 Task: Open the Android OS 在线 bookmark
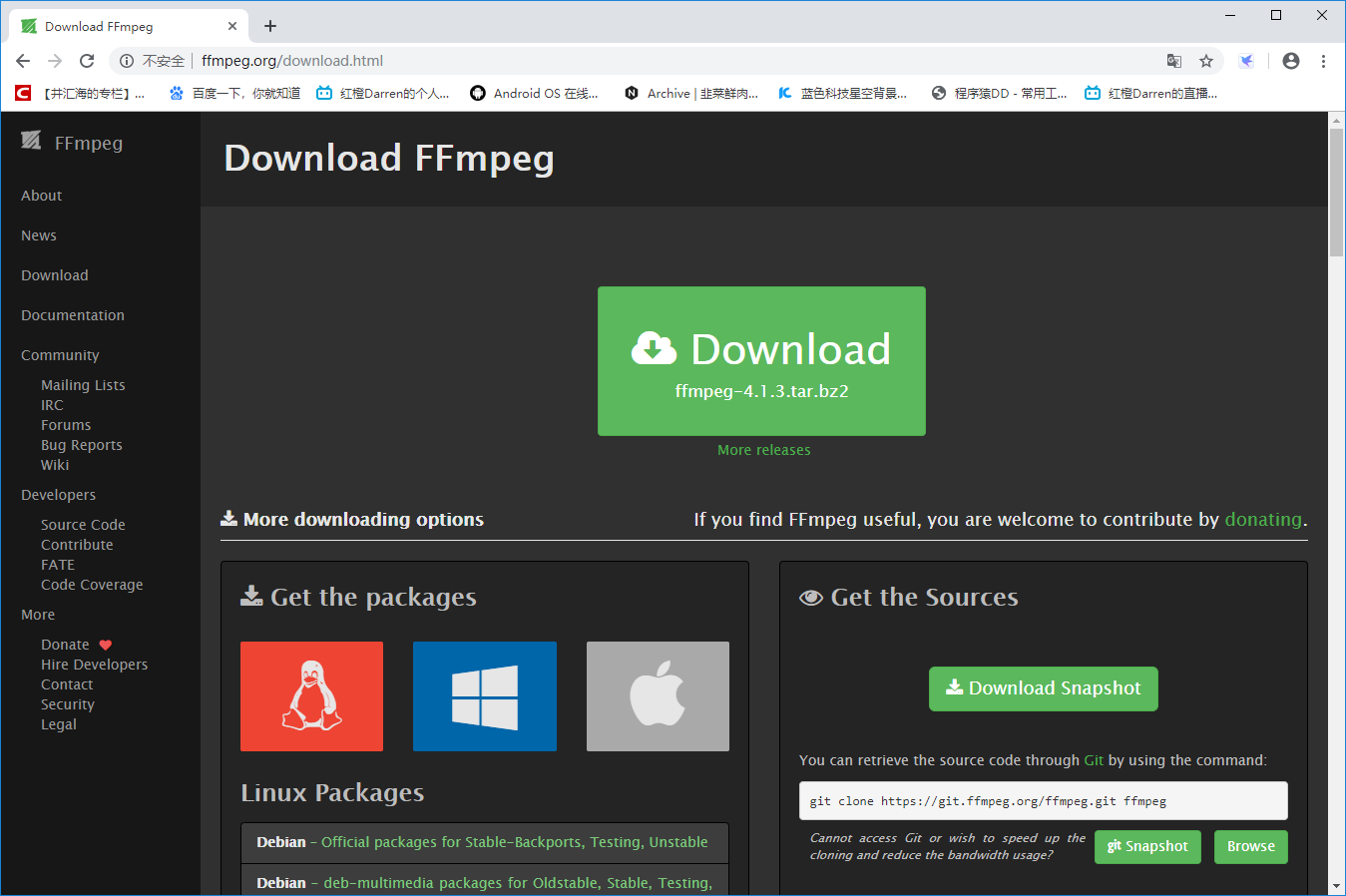pyautogui.click(x=535, y=93)
